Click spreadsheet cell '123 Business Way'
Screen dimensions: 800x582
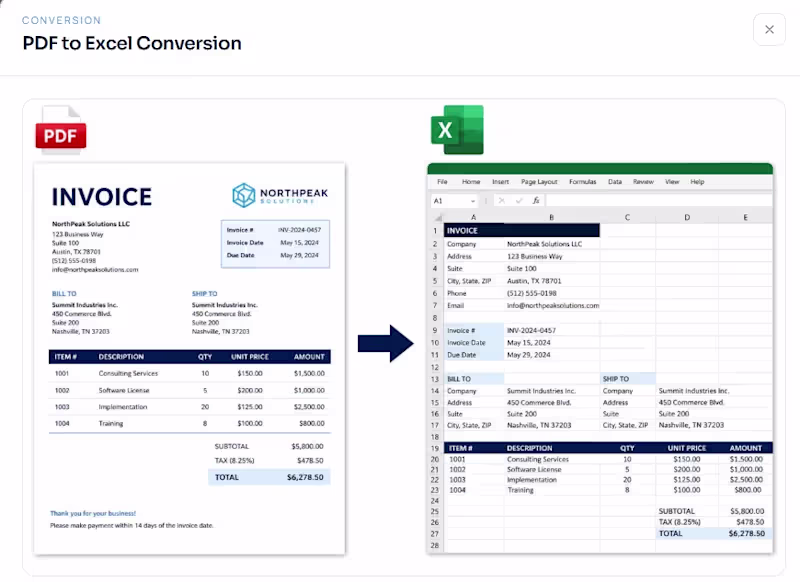pos(552,257)
